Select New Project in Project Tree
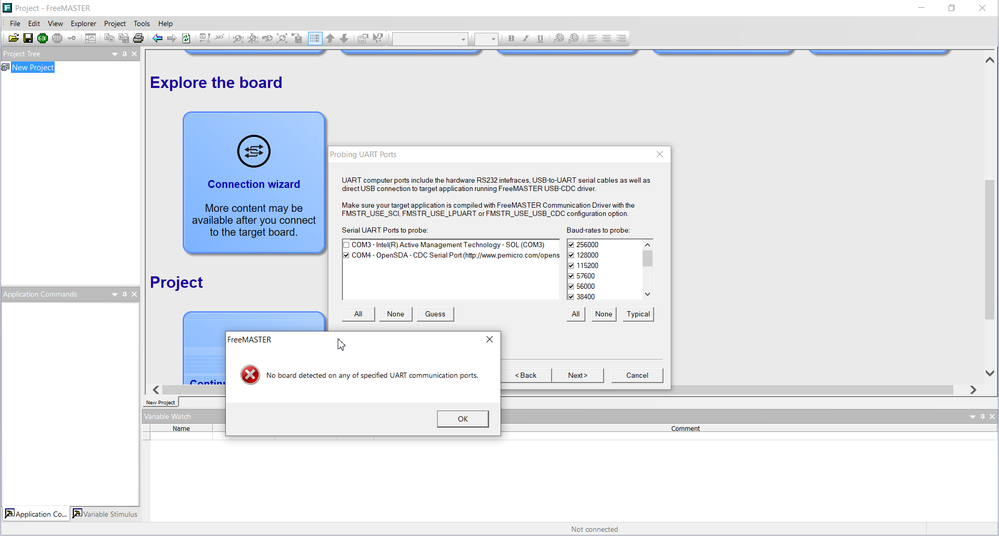Viewport: 999px width, 536px height. click(32, 68)
